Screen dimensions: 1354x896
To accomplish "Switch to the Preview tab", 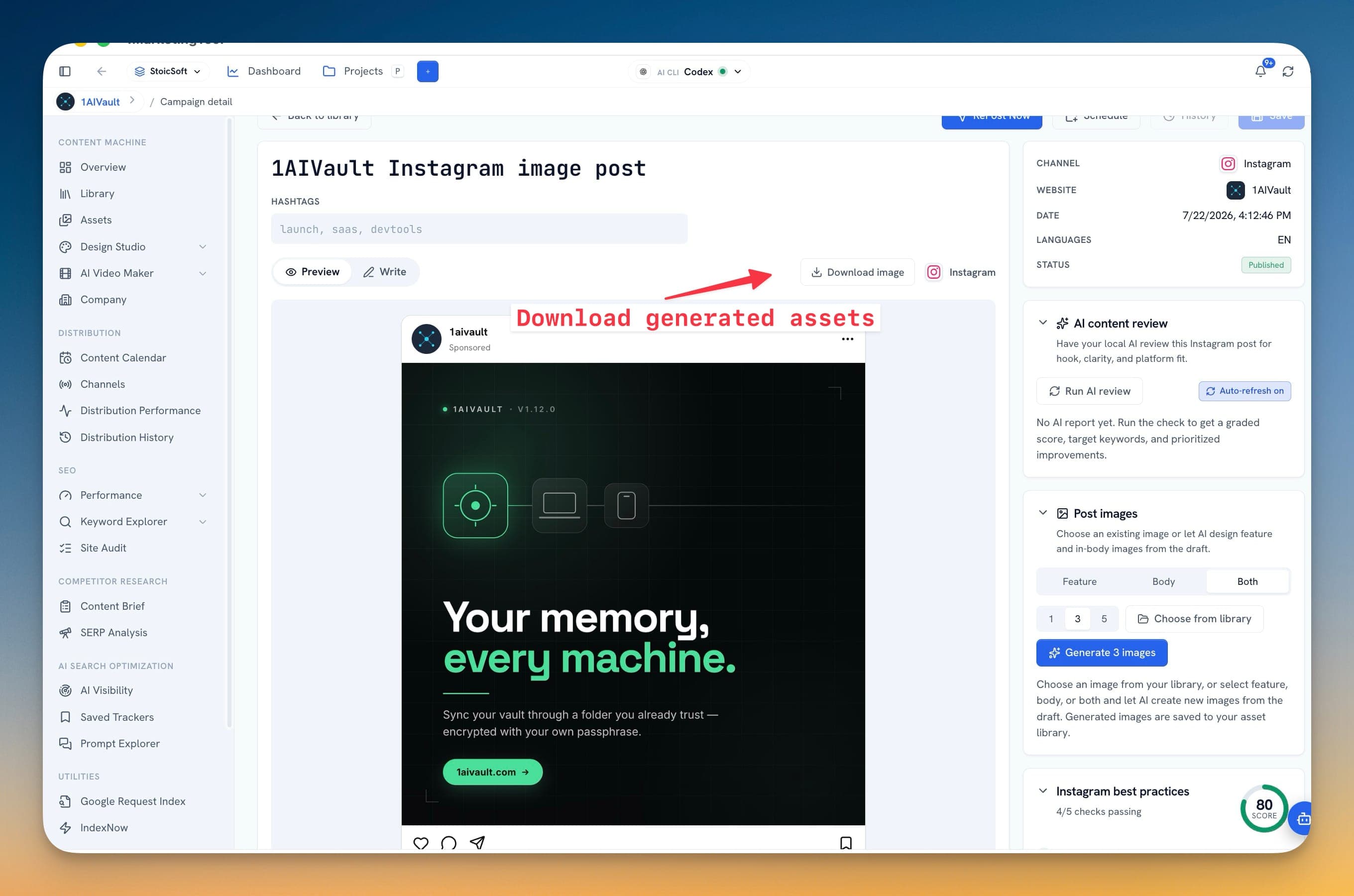I will tap(313, 272).
